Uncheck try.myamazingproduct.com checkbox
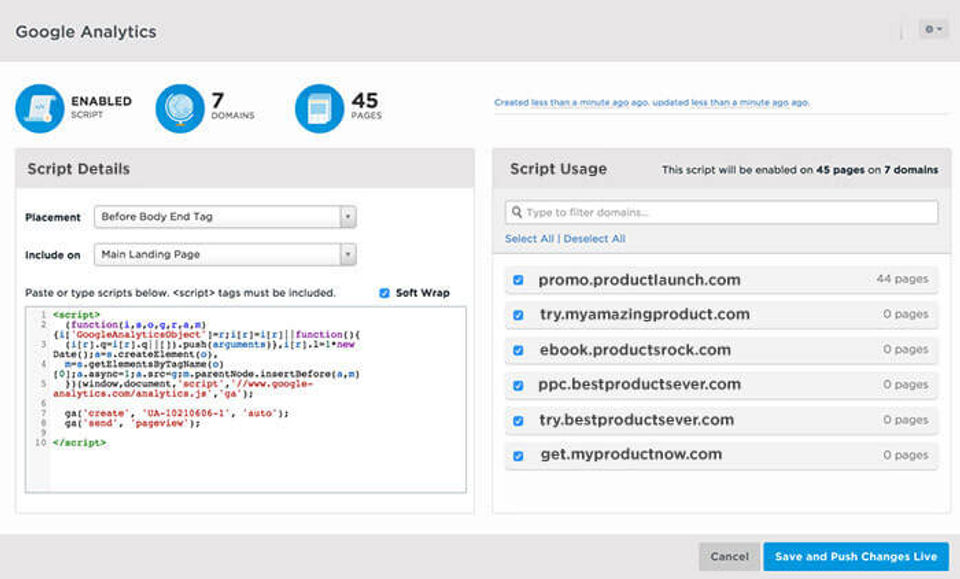 (518, 315)
